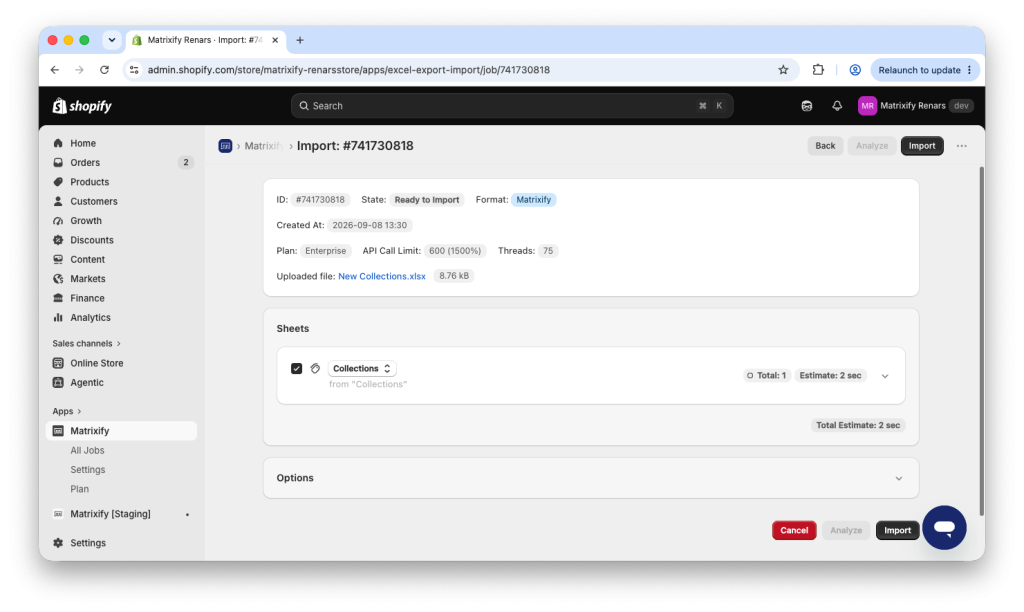Open tab search dropdown arrow
1024x612 pixels.
tap(112, 40)
